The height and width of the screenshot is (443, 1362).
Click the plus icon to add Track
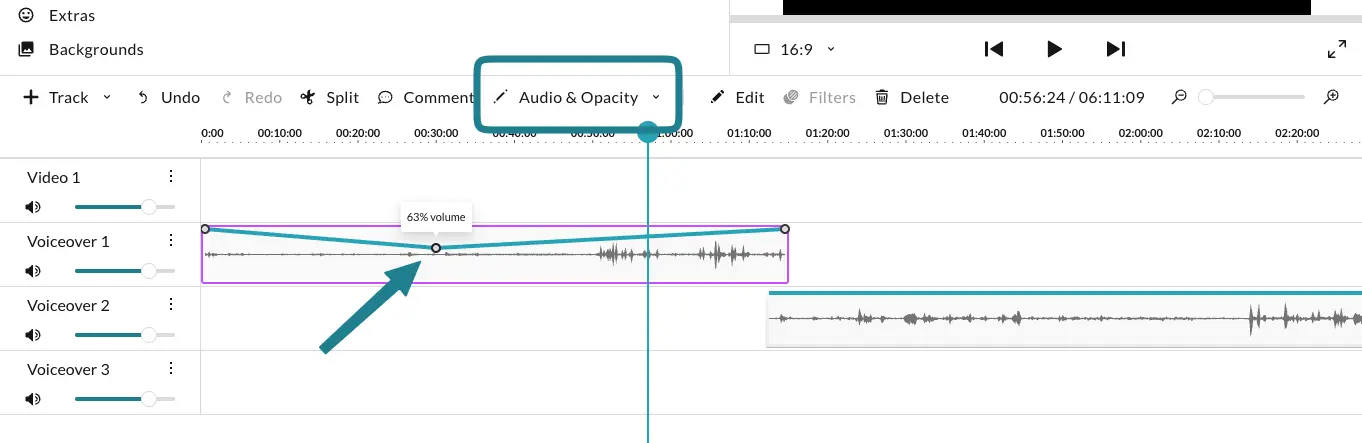click(x=31, y=97)
